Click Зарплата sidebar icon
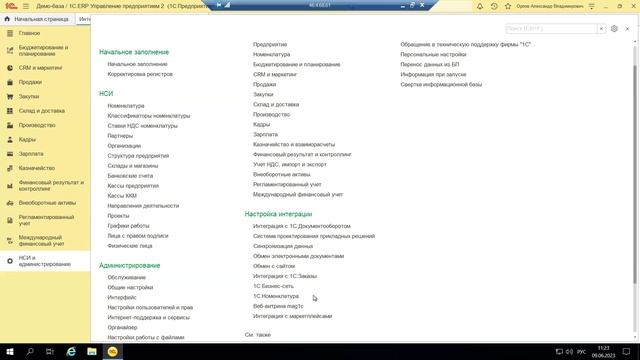The width and height of the screenshot is (640, 360). click(10, 154)
